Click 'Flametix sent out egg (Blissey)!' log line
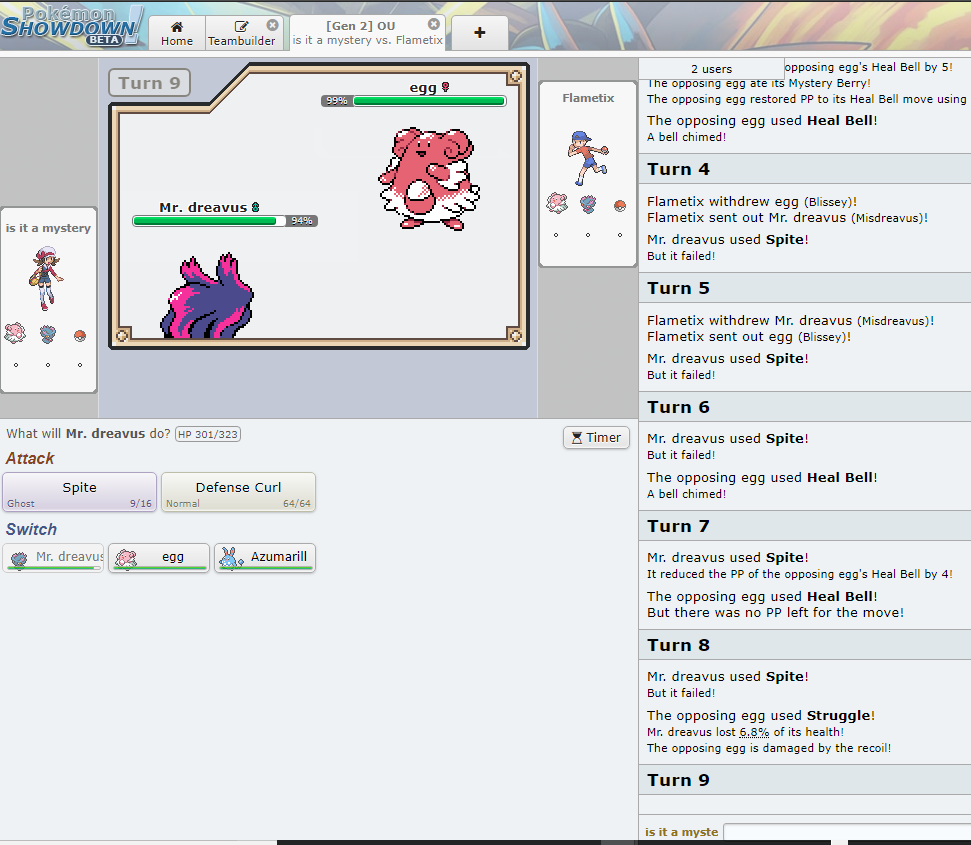 (749, 337)
